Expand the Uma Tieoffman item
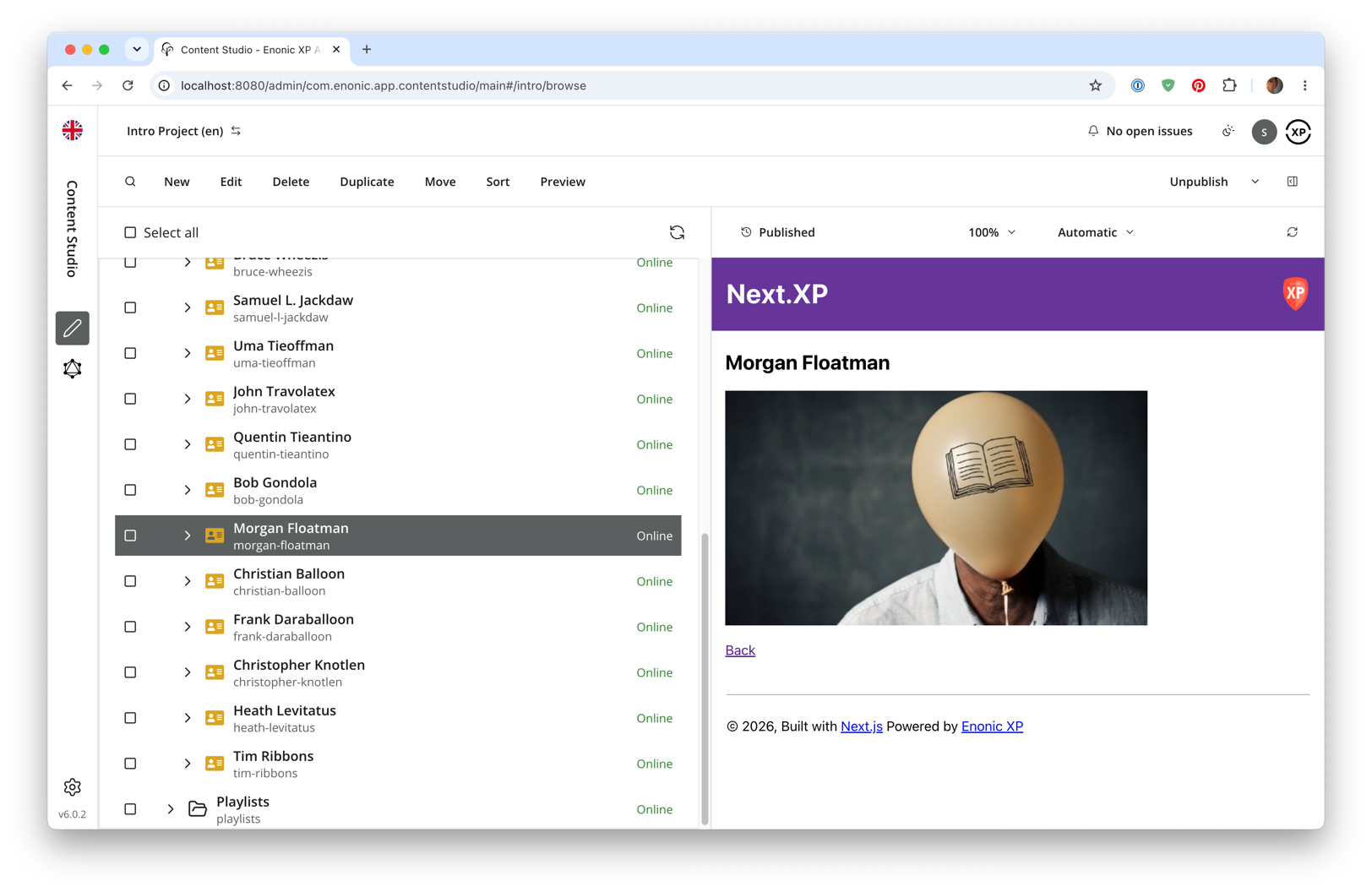Viewport: 1372px width, 892px height. pyautogui.click(x=188, y=353)
